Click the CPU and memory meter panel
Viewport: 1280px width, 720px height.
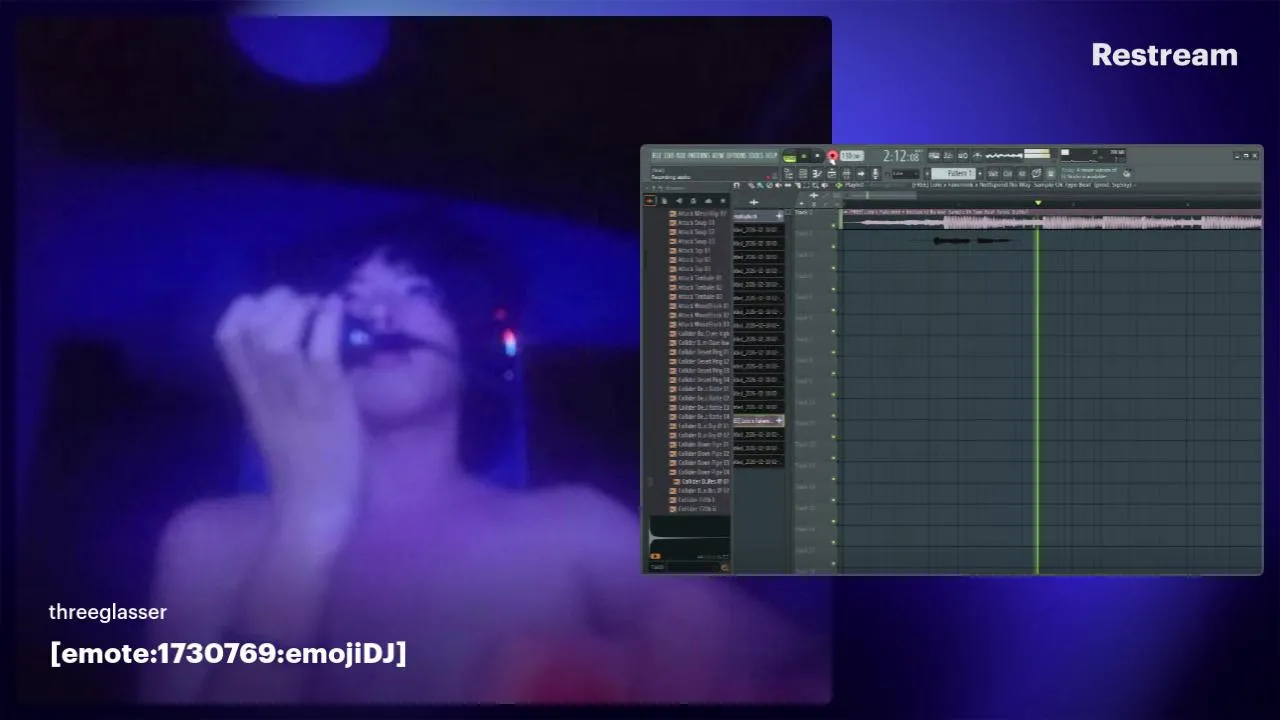click(x=1094, y=156)
